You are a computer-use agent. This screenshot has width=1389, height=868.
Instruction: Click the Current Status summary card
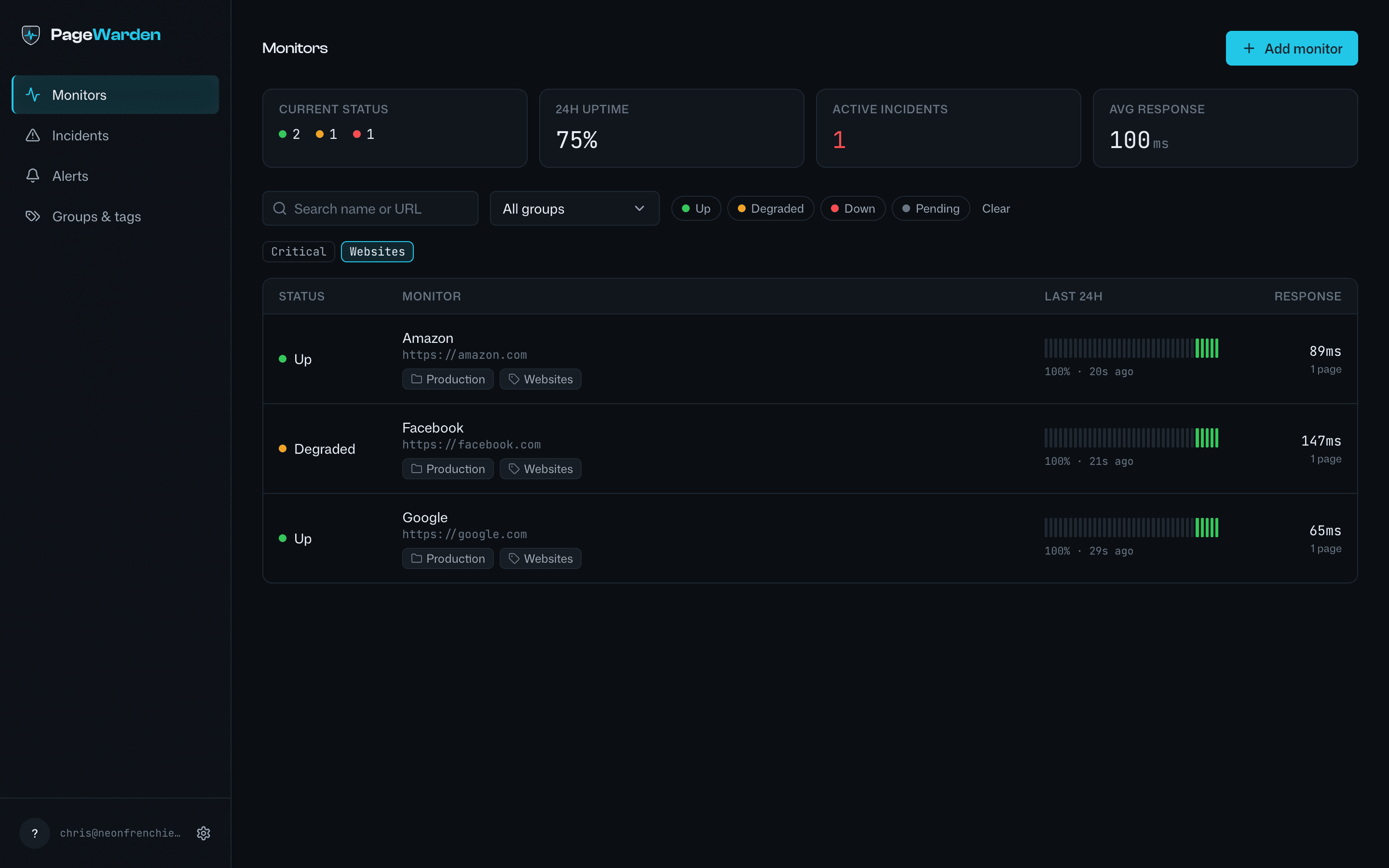point(395,128)
